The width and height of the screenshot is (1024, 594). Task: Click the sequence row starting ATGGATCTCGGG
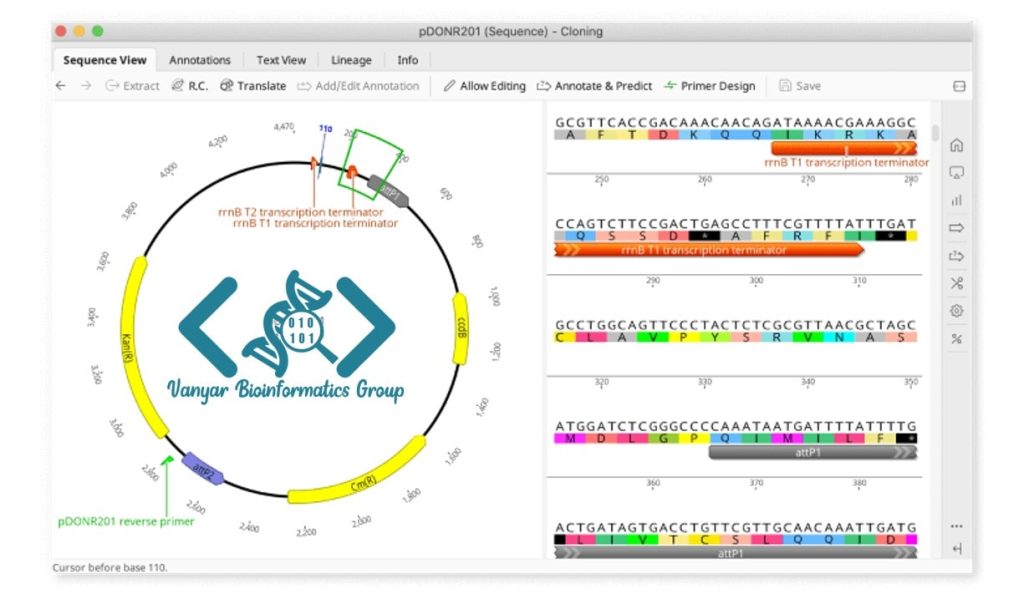click(x=735, y=426)
